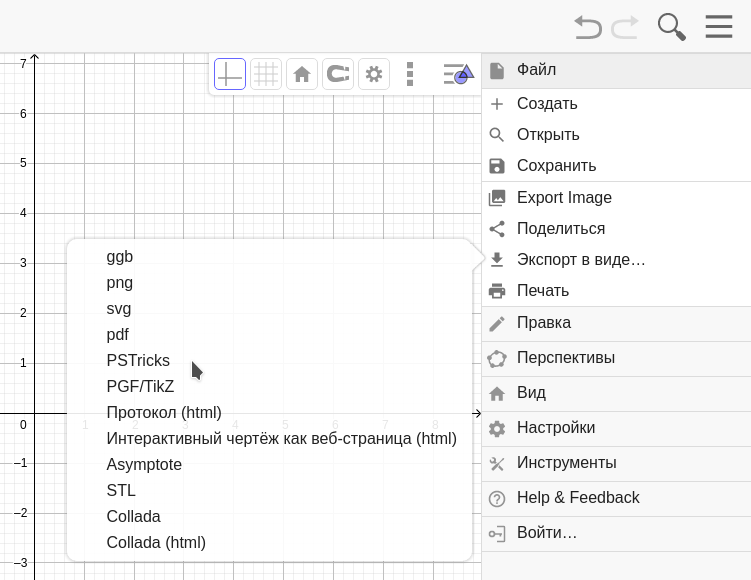This screenshot has width=751, height=580.
Task: Expand the Инструменты menu section
Action: [x=616, y=464]
